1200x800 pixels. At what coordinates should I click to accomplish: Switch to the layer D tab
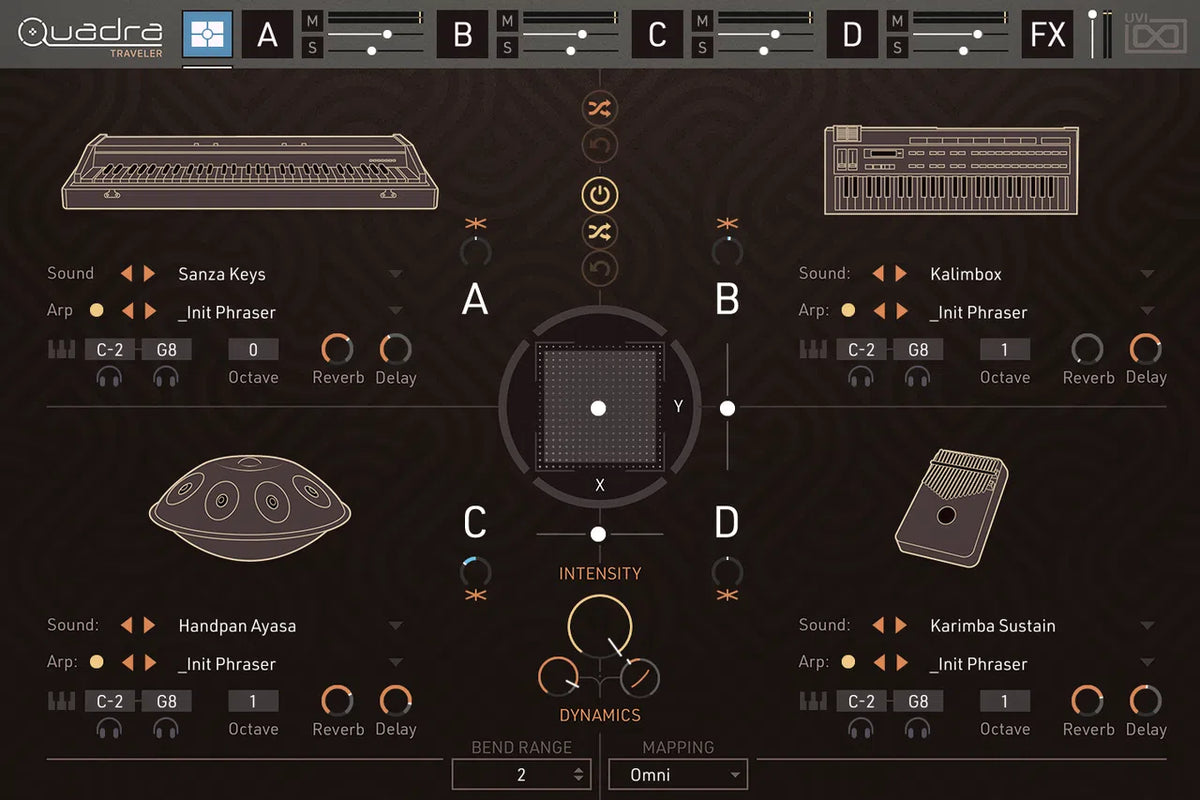click(852, 35)
